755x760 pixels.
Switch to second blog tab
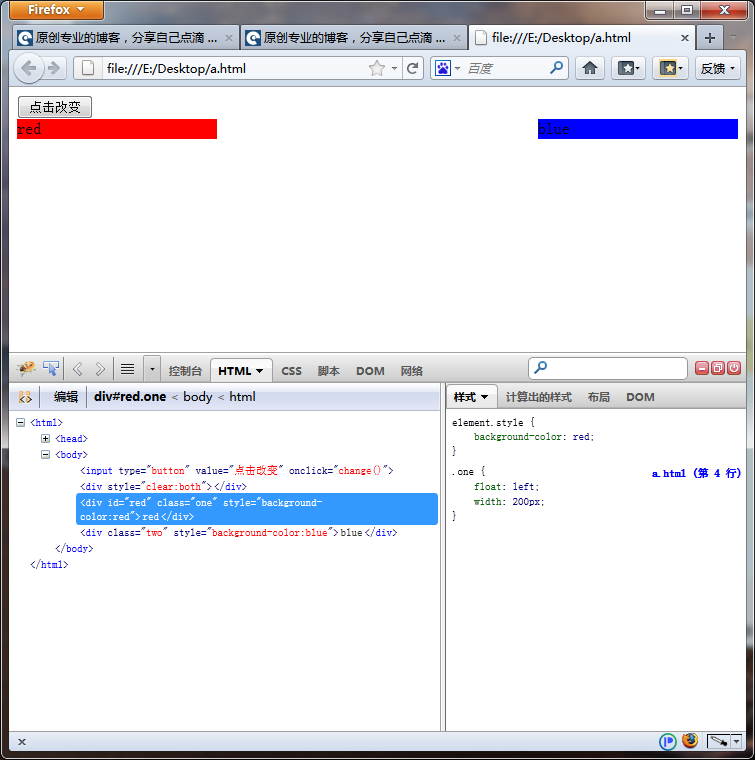(354, 38)
